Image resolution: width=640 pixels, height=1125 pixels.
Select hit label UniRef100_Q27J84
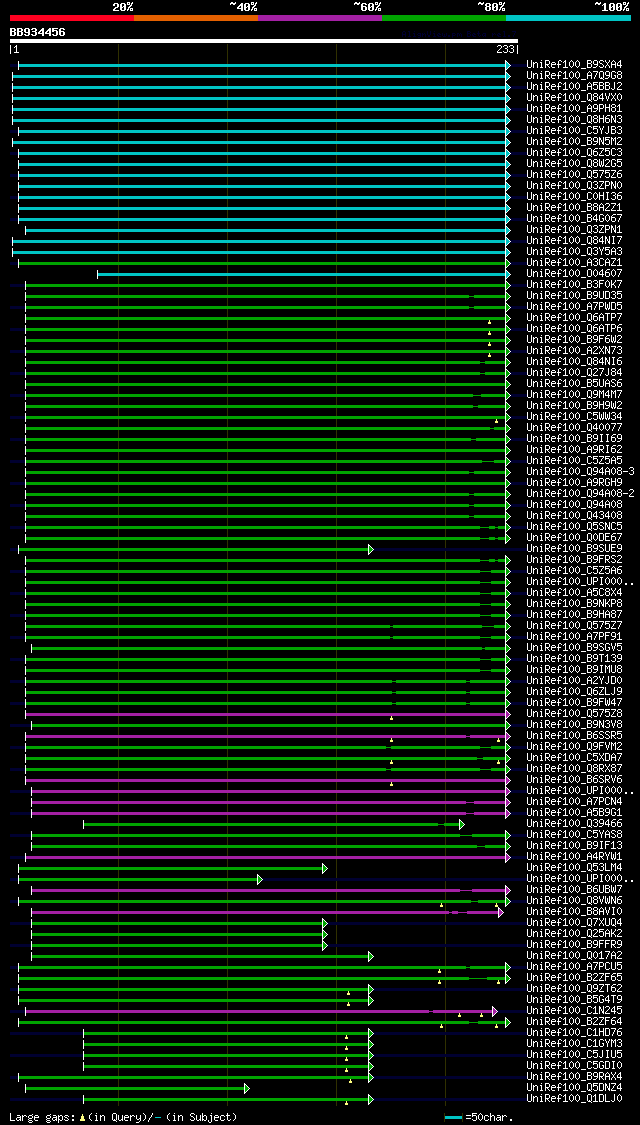[x=574, y=372]
